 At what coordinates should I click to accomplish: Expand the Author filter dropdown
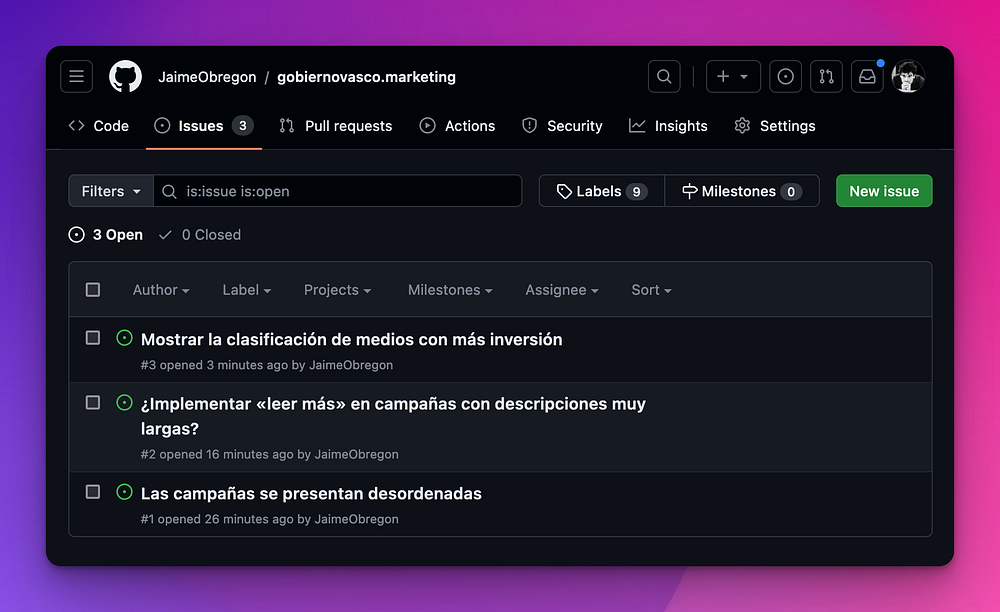161,290
